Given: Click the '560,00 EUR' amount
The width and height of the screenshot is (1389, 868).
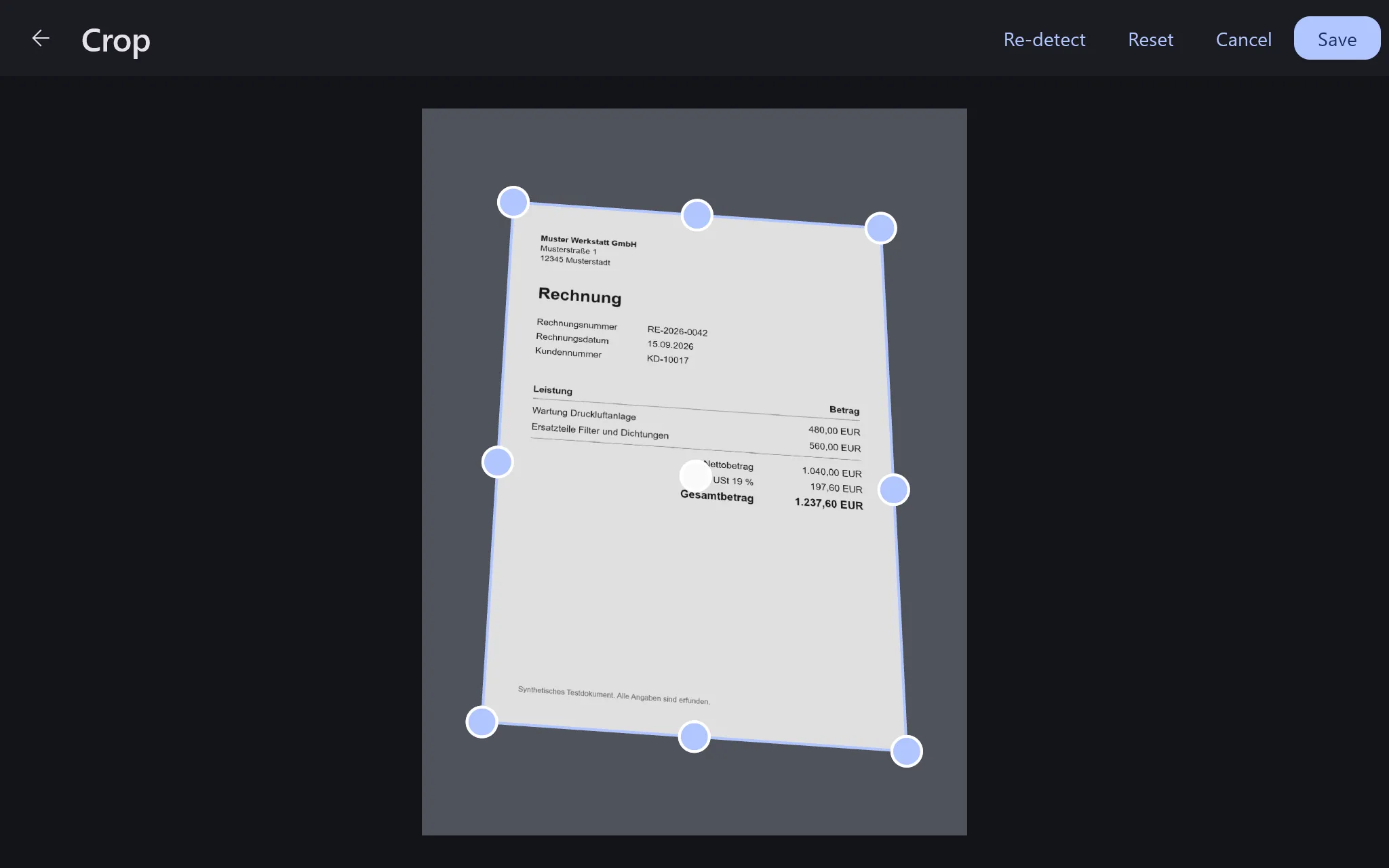Looking at the screenshot, I should [835, 447].
